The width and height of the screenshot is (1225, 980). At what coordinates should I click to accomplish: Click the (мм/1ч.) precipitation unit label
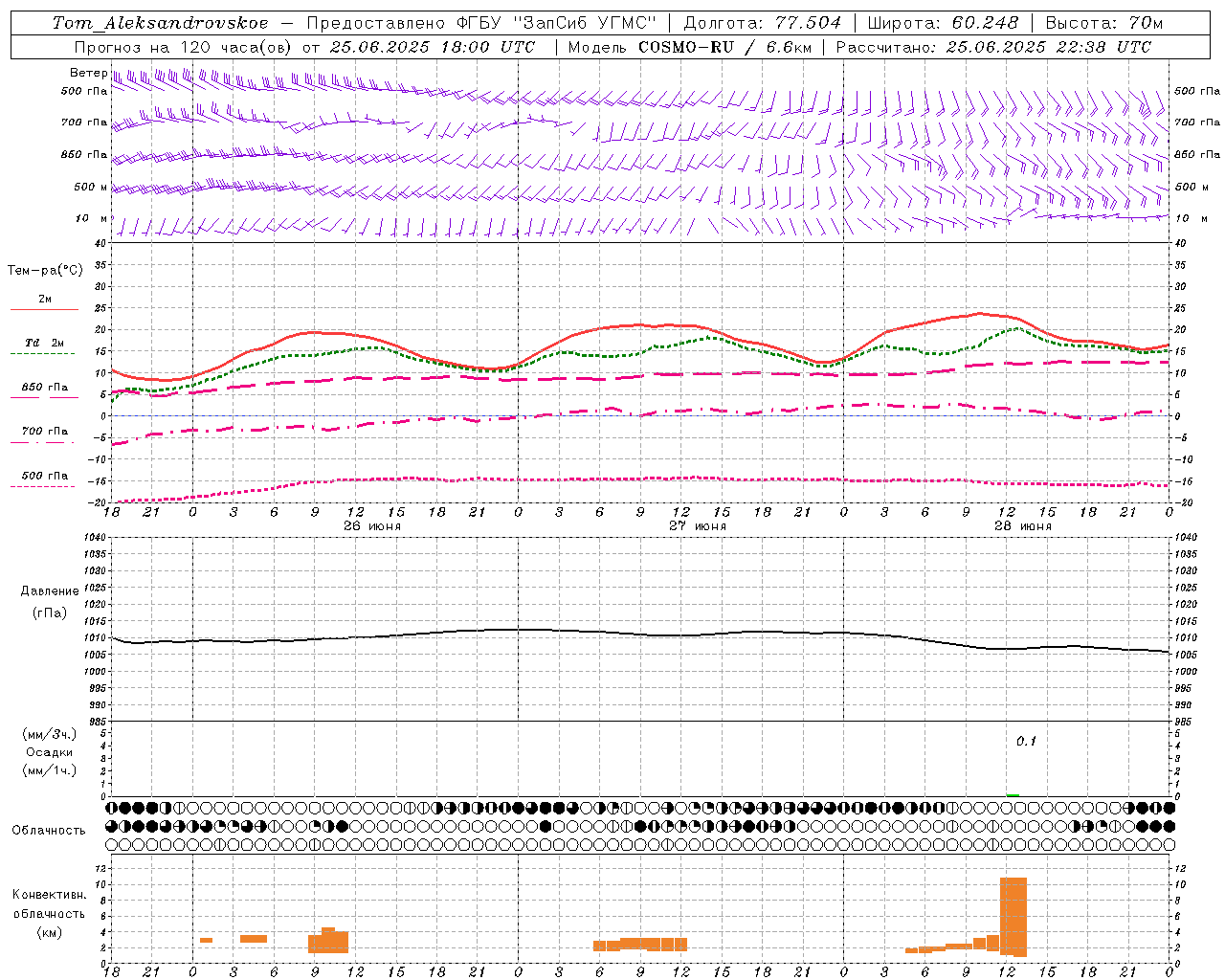pyautogui.click(x=50, y=770)
